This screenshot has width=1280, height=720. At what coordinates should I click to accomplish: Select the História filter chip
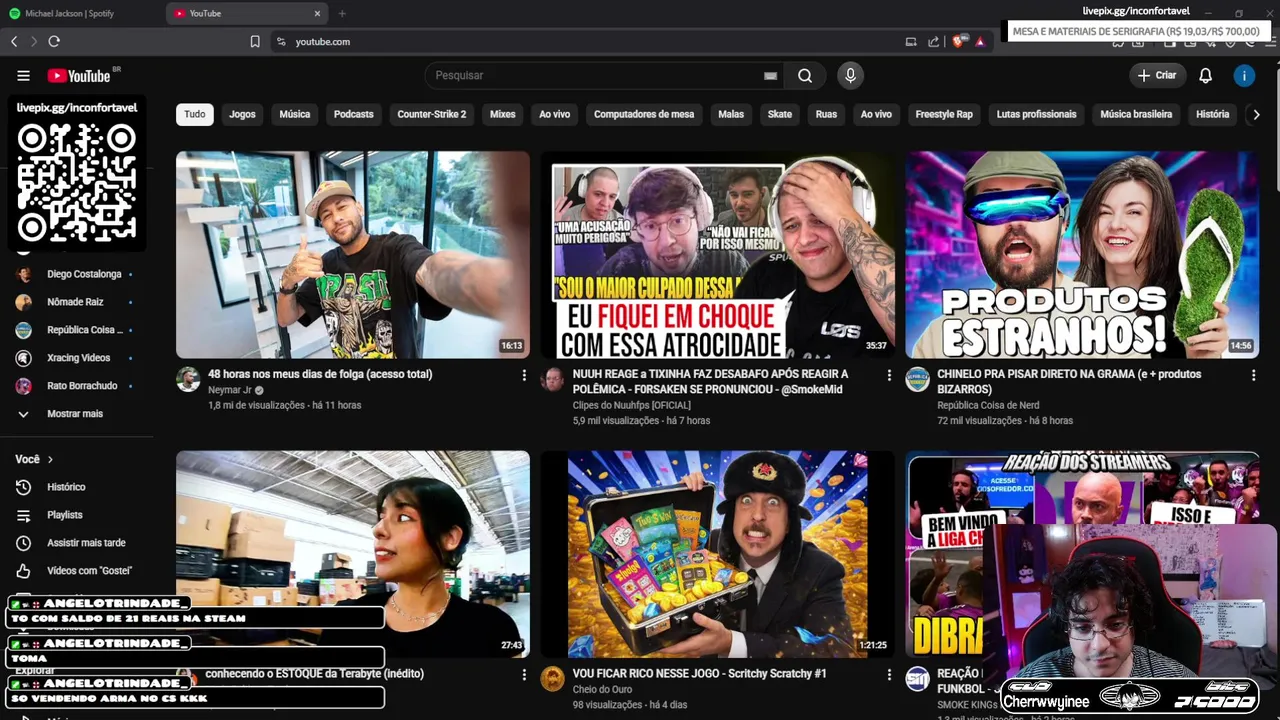[1212, 114]
